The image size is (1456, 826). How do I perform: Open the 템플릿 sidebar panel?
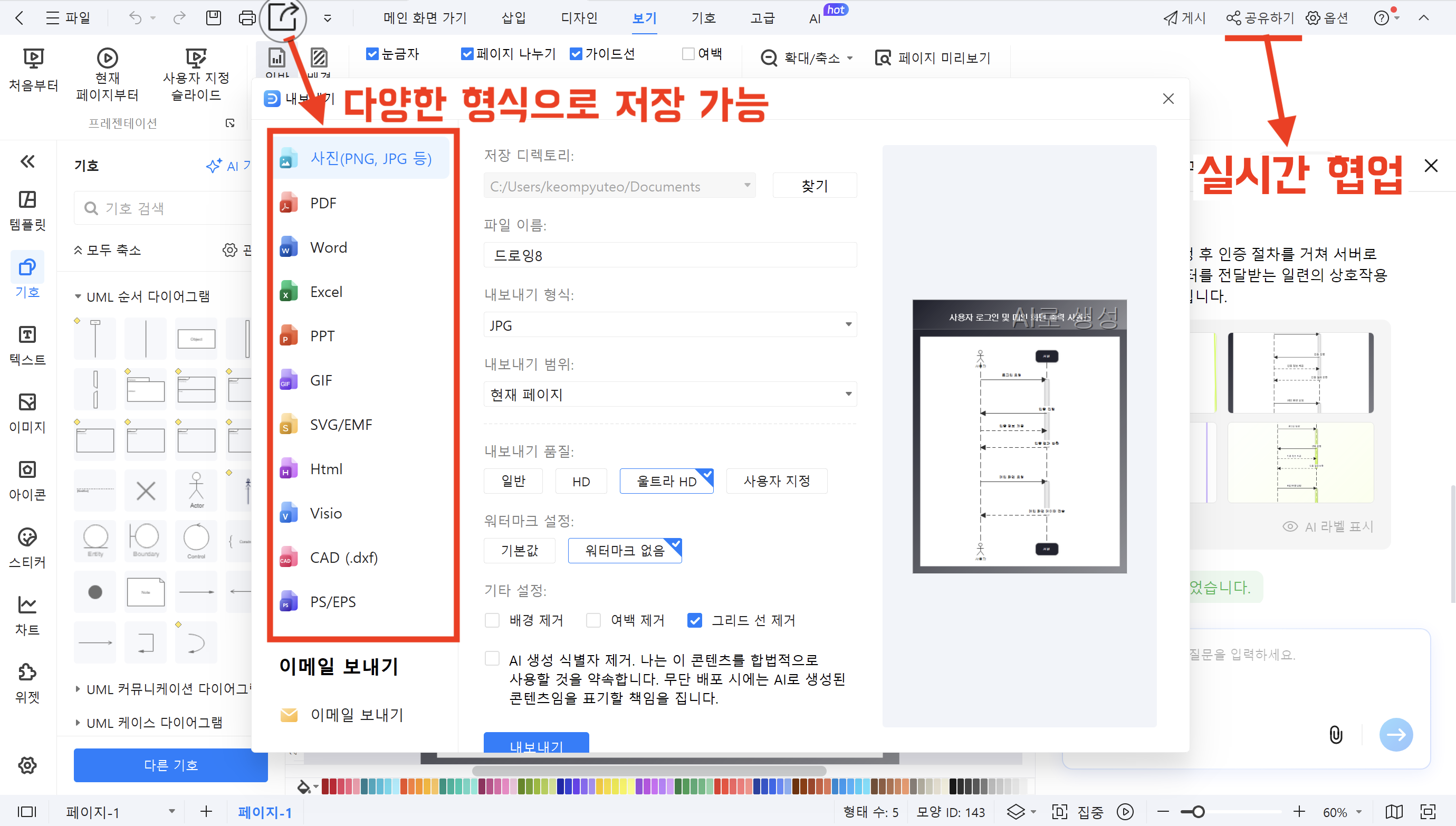27,210
